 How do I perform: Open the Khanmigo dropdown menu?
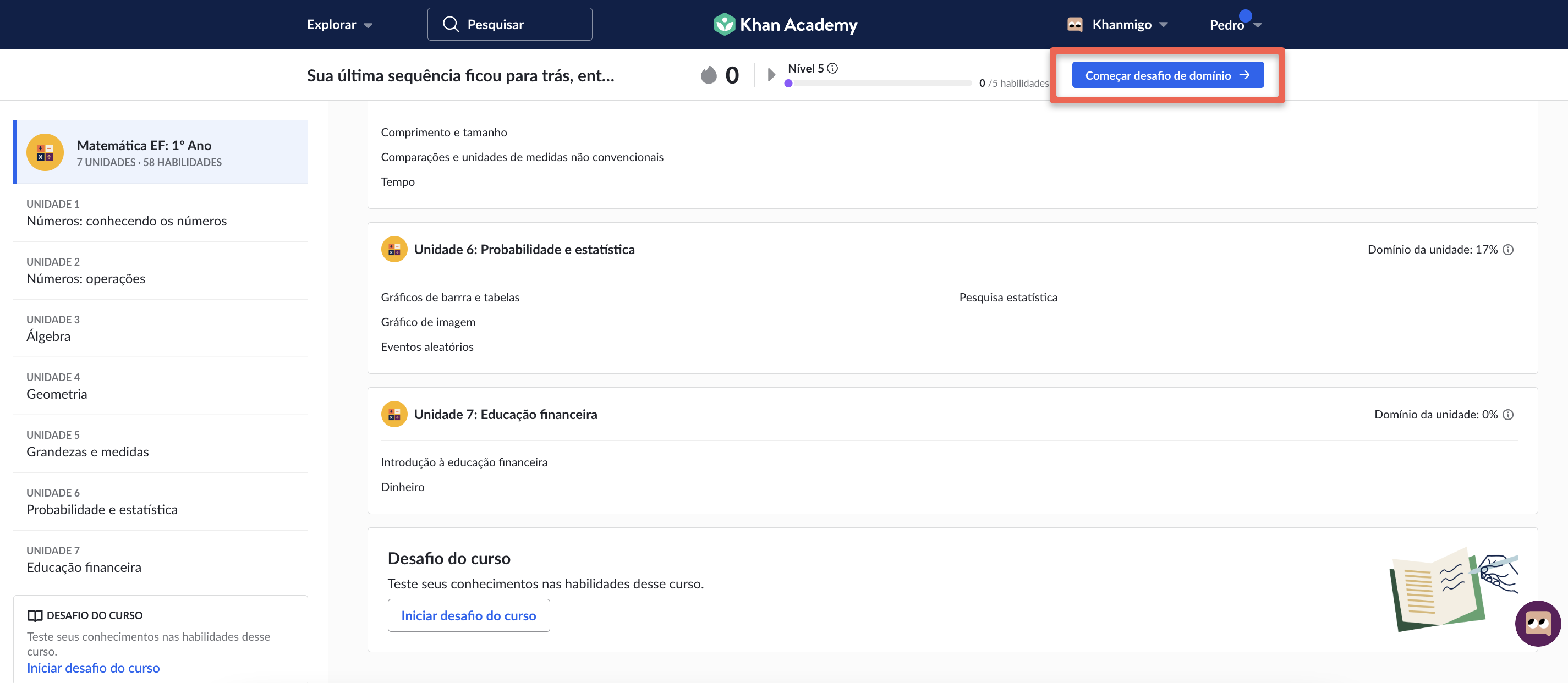(1129, 24)
